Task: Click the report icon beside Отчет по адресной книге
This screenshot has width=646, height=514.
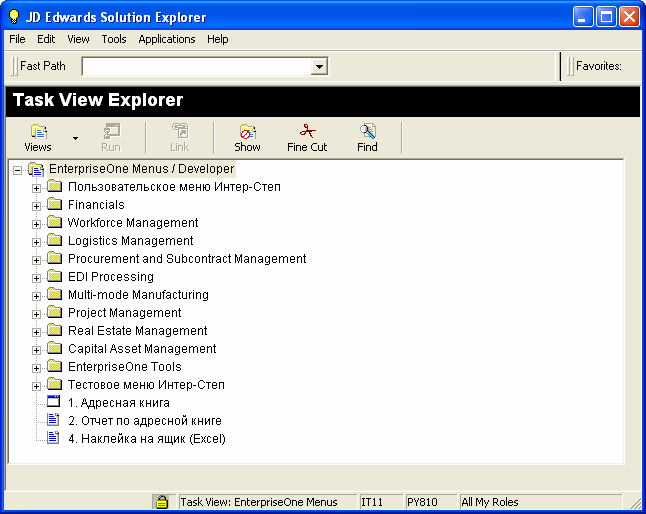Action: pyautogui.click(x=54, y=419)
